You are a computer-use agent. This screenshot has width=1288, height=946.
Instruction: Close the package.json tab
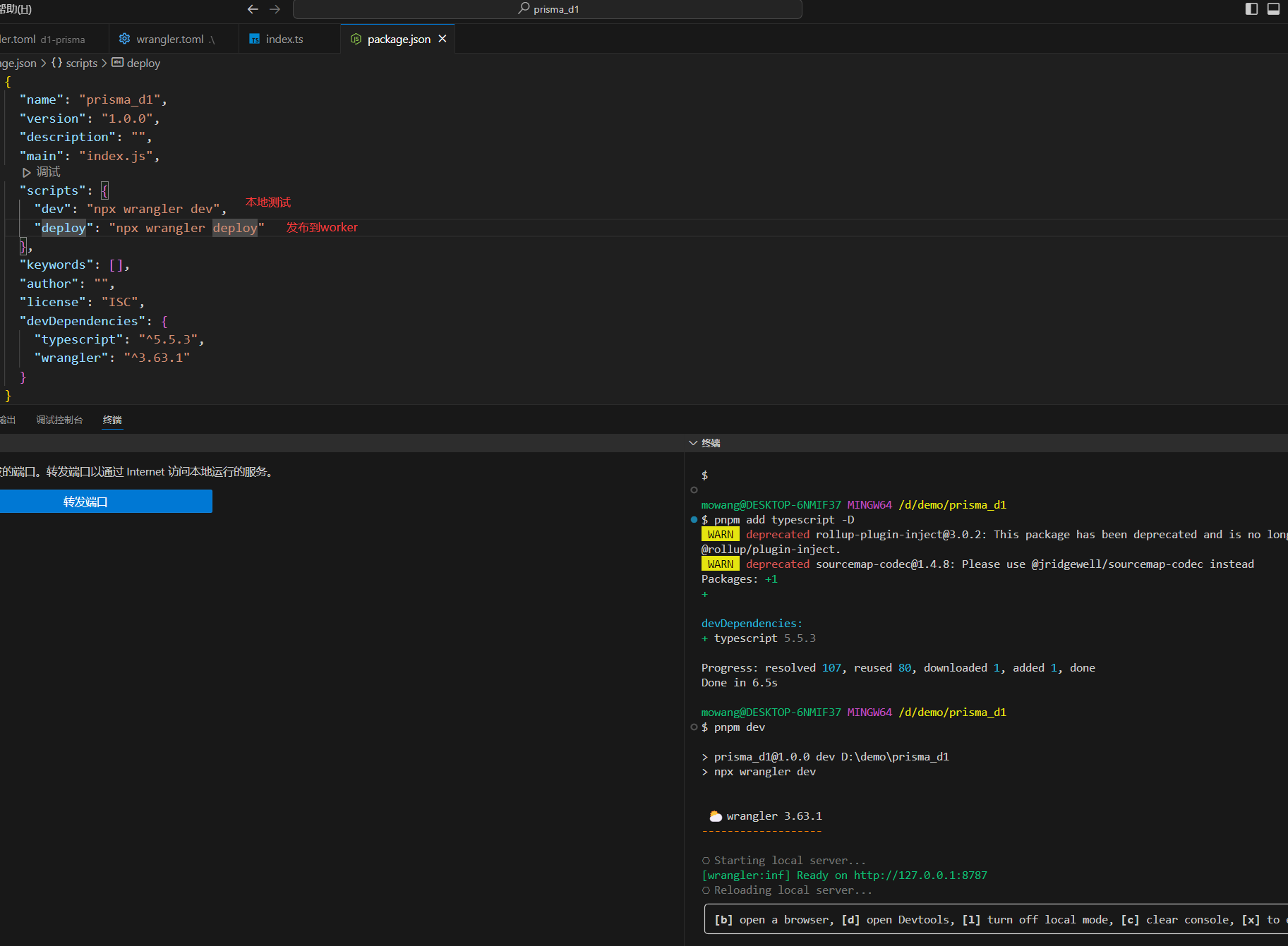coord(443,39)
